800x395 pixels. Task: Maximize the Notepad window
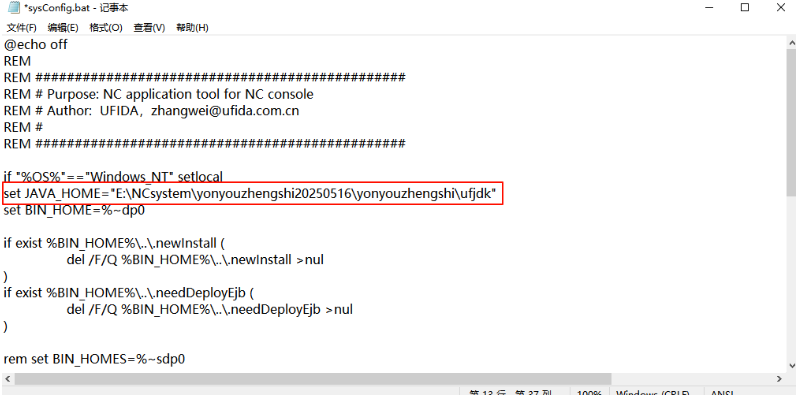click(745, 8)
